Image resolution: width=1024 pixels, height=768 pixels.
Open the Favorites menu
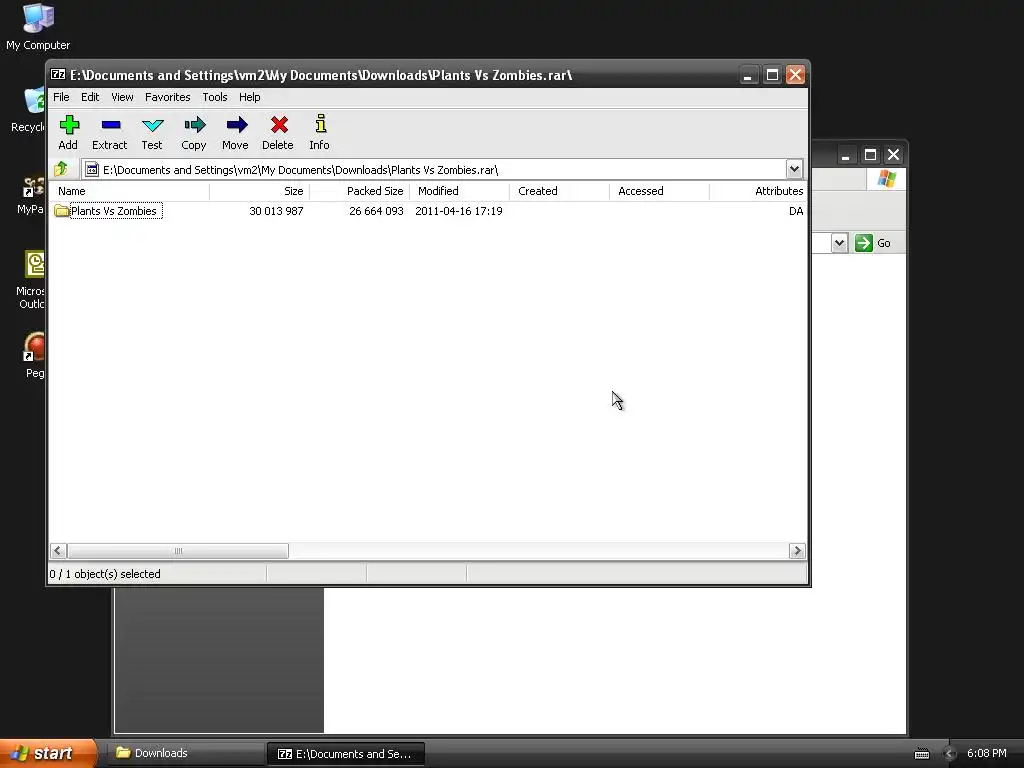point(168,97)
